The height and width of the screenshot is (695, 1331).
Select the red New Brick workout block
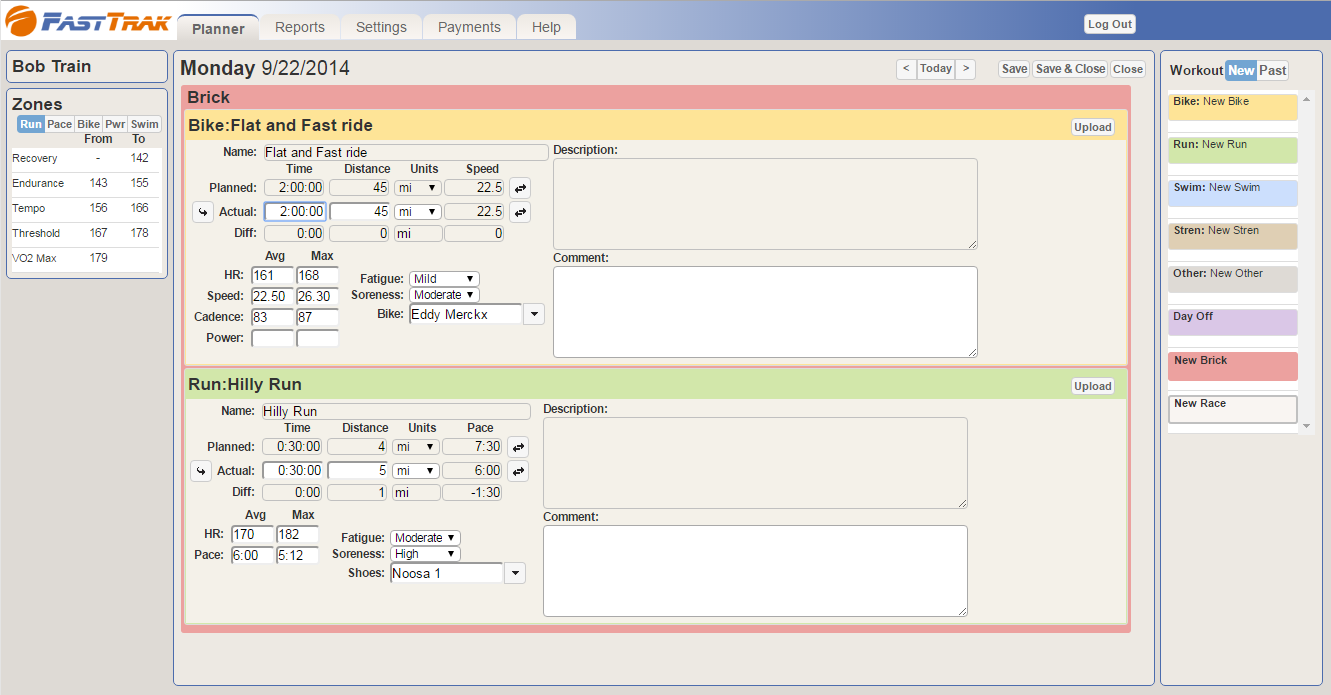click(x=1232, y=366)
